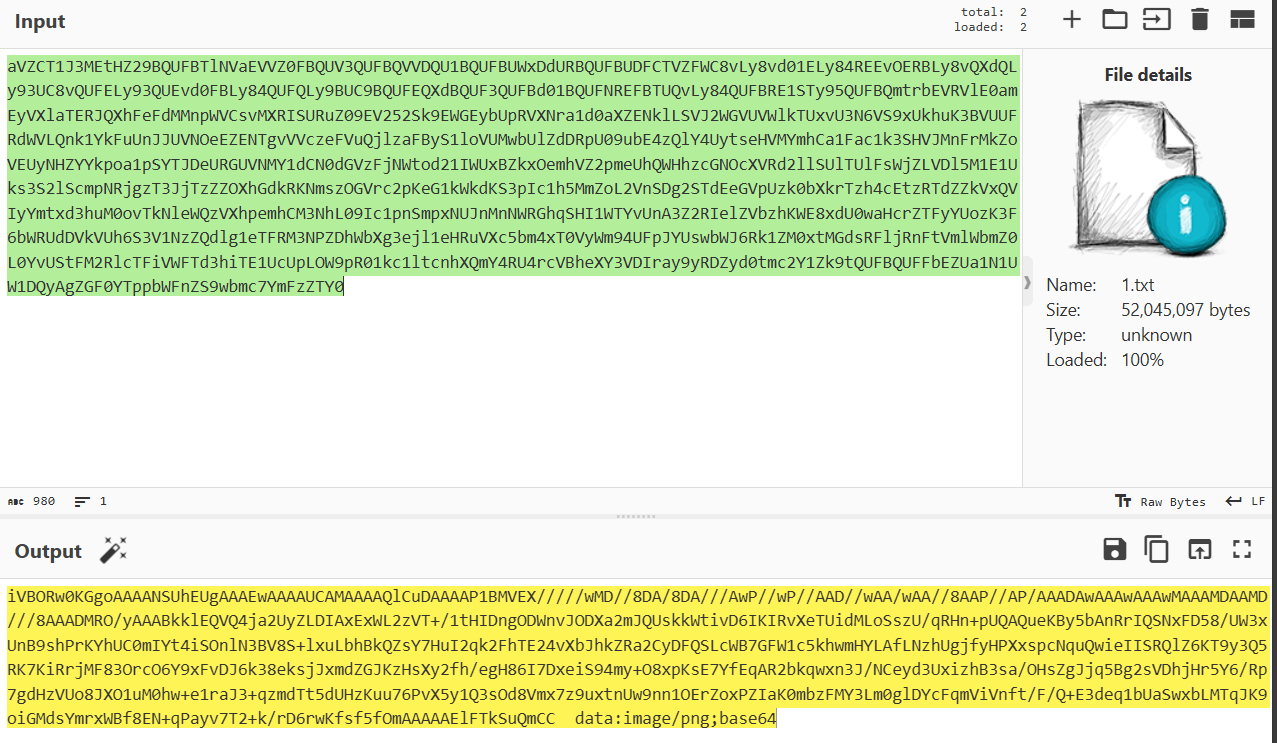Click the line count indicator in status bar
This screenshot has width=1277, height=743.
tap(90, 502)
